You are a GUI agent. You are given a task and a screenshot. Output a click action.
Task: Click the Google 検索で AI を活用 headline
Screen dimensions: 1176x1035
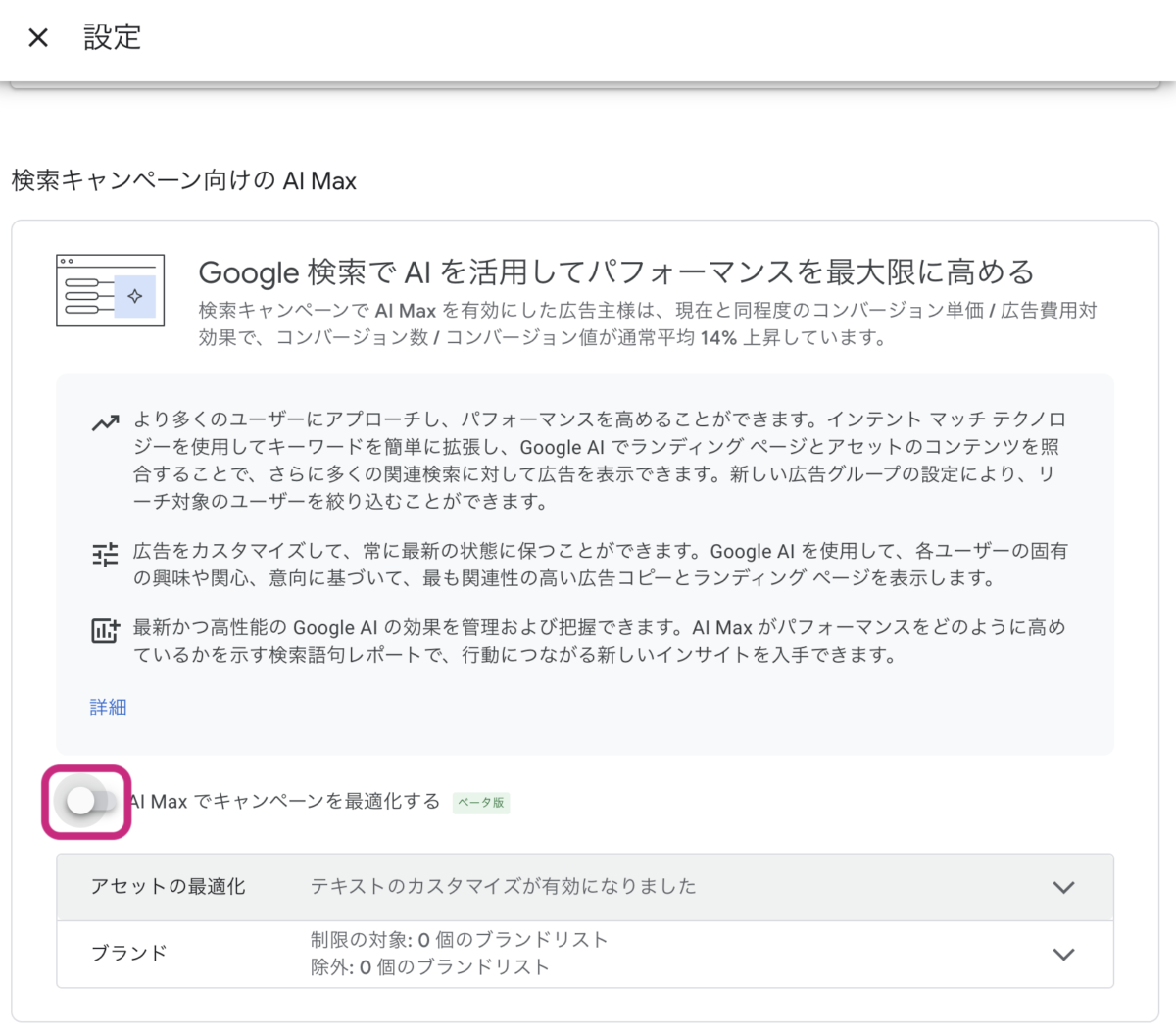pyautogui.click(x=615, y=271)
